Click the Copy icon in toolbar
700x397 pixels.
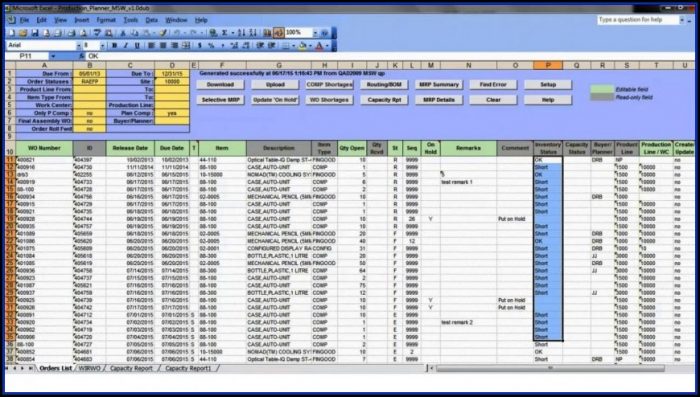(135, 33)
